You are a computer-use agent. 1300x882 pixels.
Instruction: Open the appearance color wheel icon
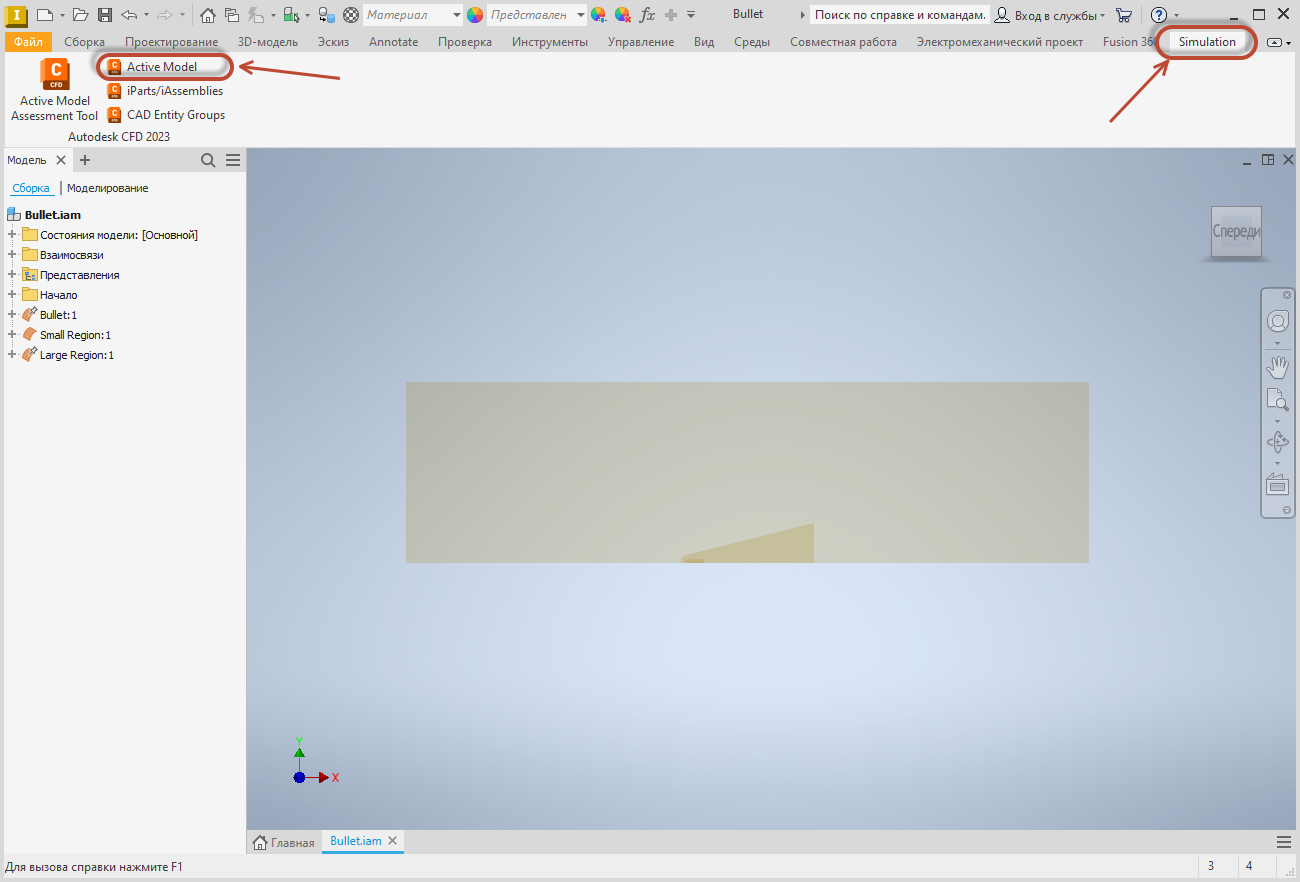[x=475, y=15]
